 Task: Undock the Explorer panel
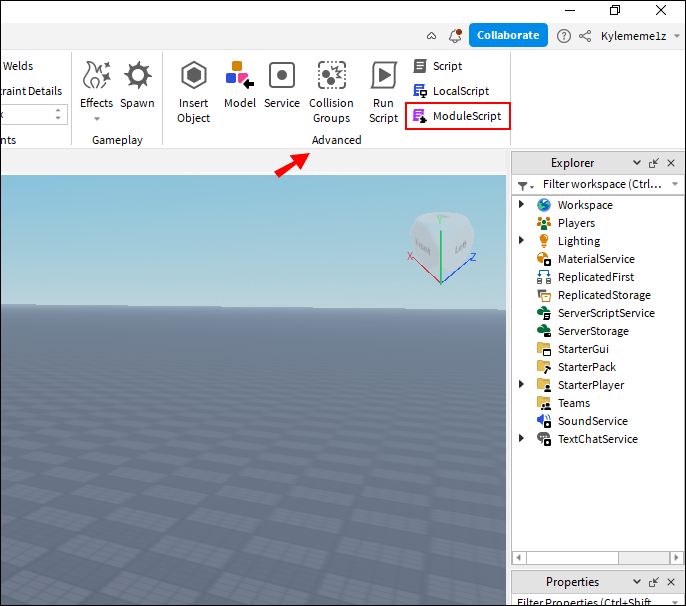[x=654, y=163]
